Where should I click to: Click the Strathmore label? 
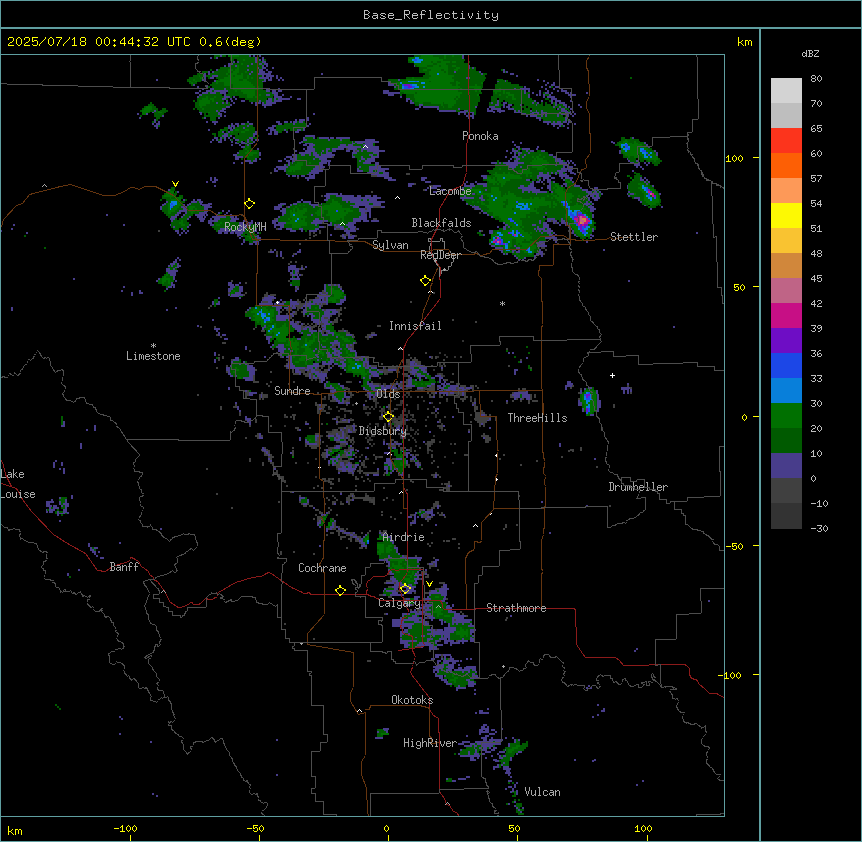516,608
